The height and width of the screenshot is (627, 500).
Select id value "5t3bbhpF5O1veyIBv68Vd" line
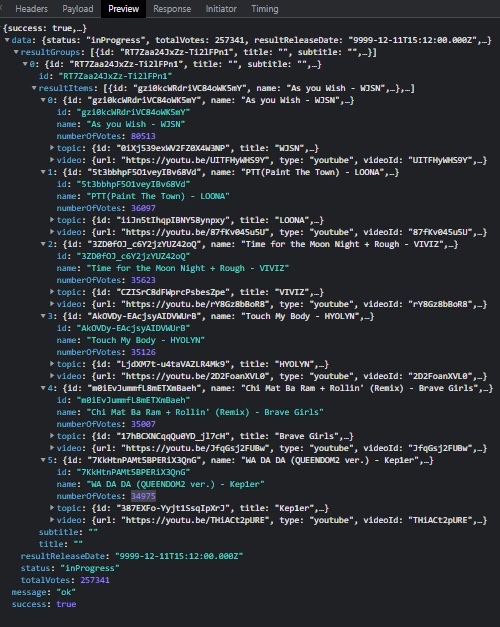[x=124, y=184]
